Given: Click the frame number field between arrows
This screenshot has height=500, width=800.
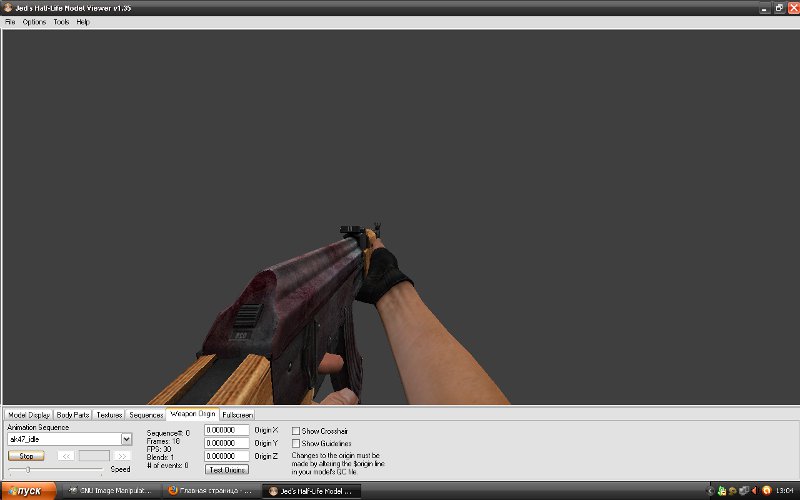Looking at the screenshot, I should click(x=94, y=456).
